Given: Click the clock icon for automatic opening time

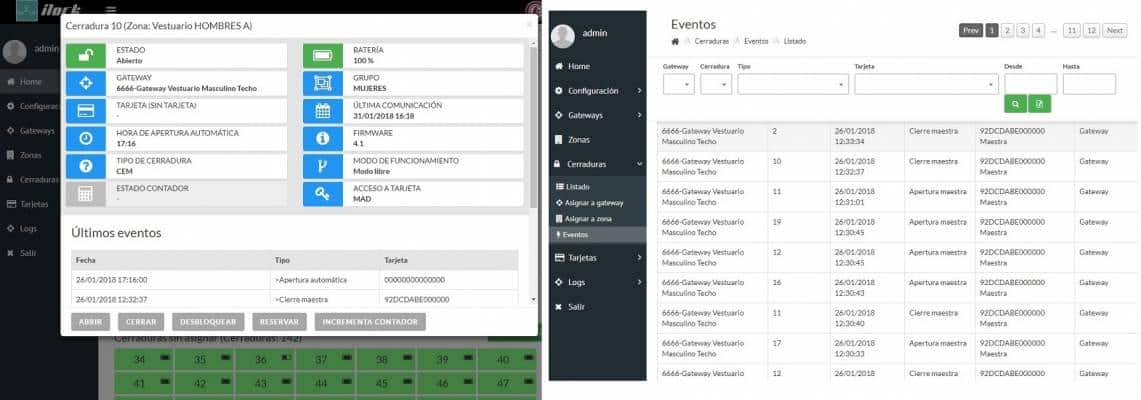Looking at the screenshot, I should point(85,138).
